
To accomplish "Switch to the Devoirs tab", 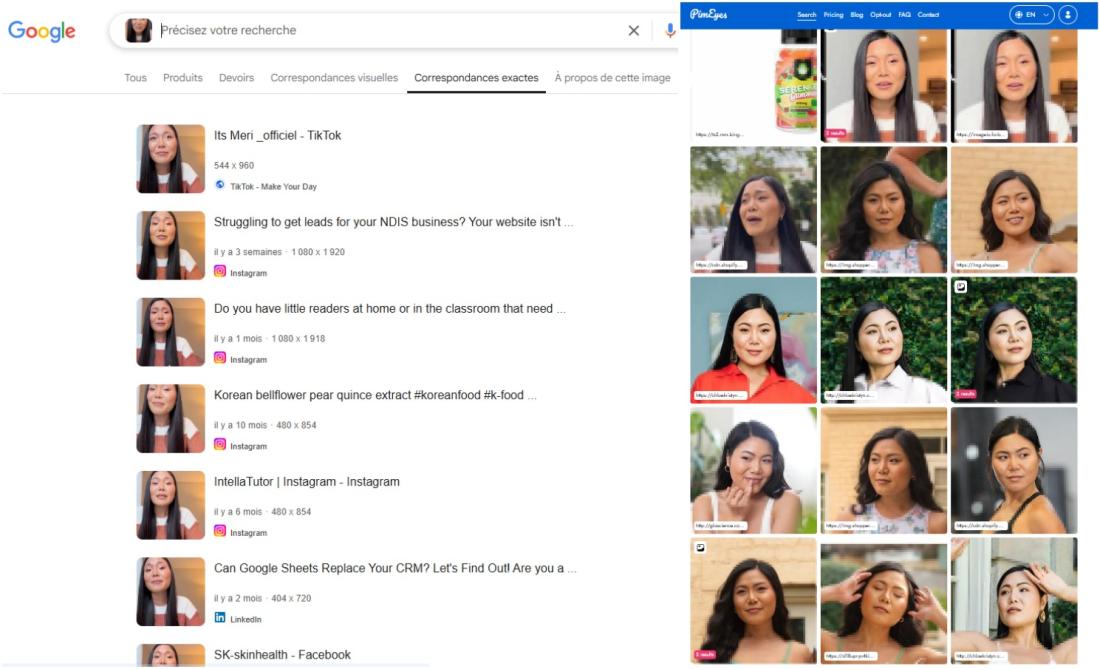I will (x=236, y=78).
